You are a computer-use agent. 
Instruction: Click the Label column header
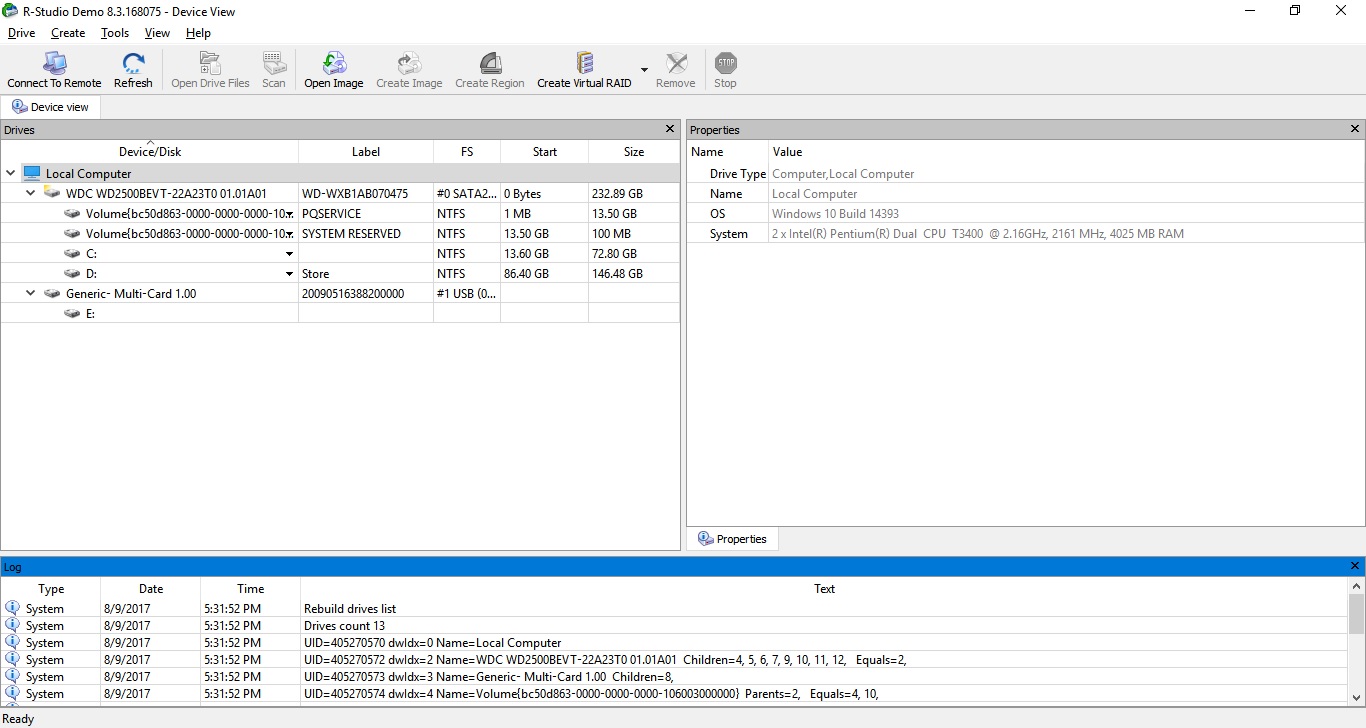(x=366, y=152)
